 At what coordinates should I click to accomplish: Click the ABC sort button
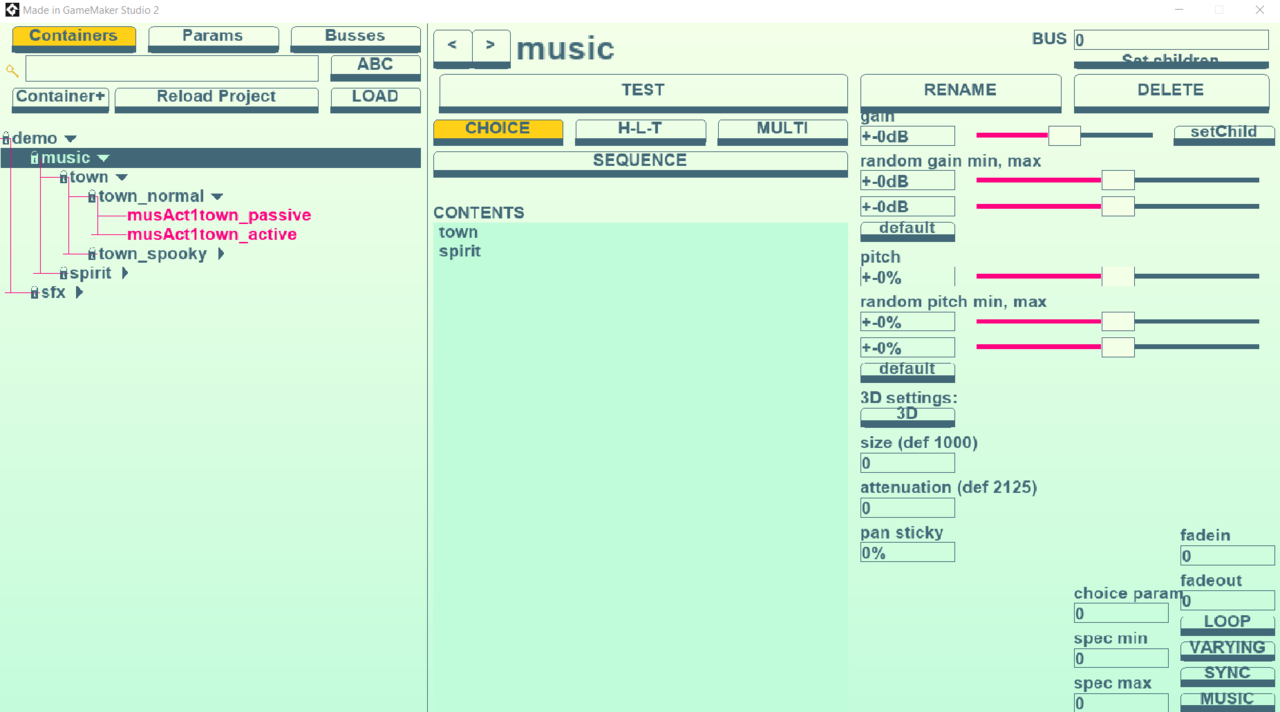(x=376, y=67)
